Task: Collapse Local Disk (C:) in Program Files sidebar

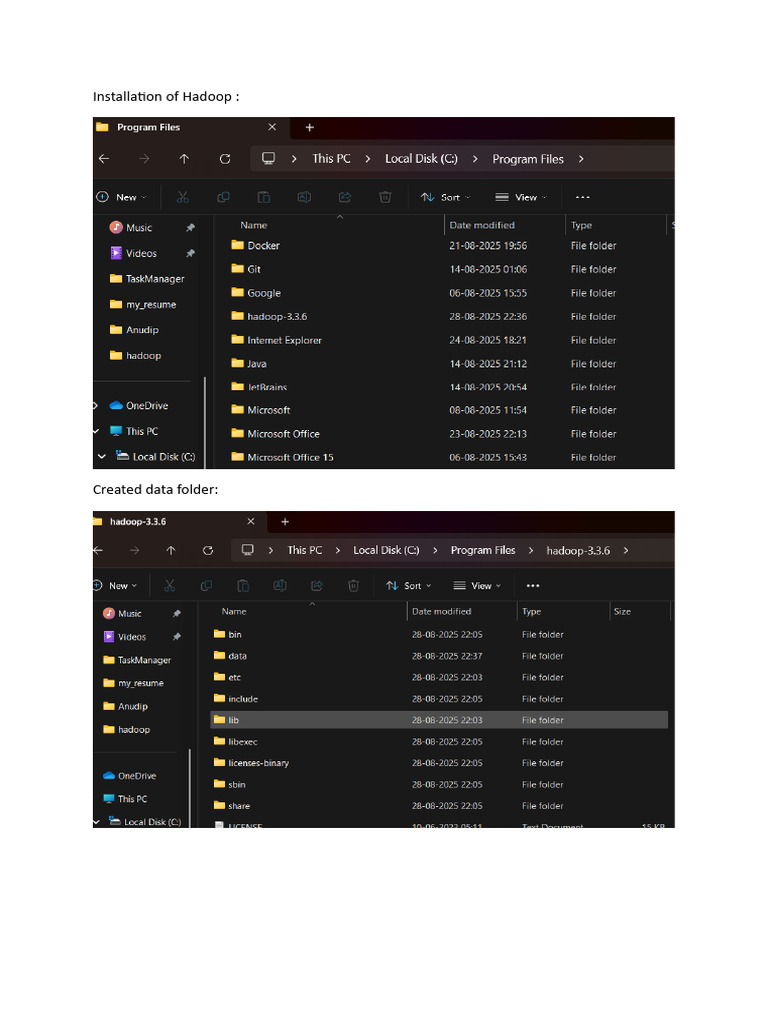Action: pyautogui.click(x=102, y=456)
